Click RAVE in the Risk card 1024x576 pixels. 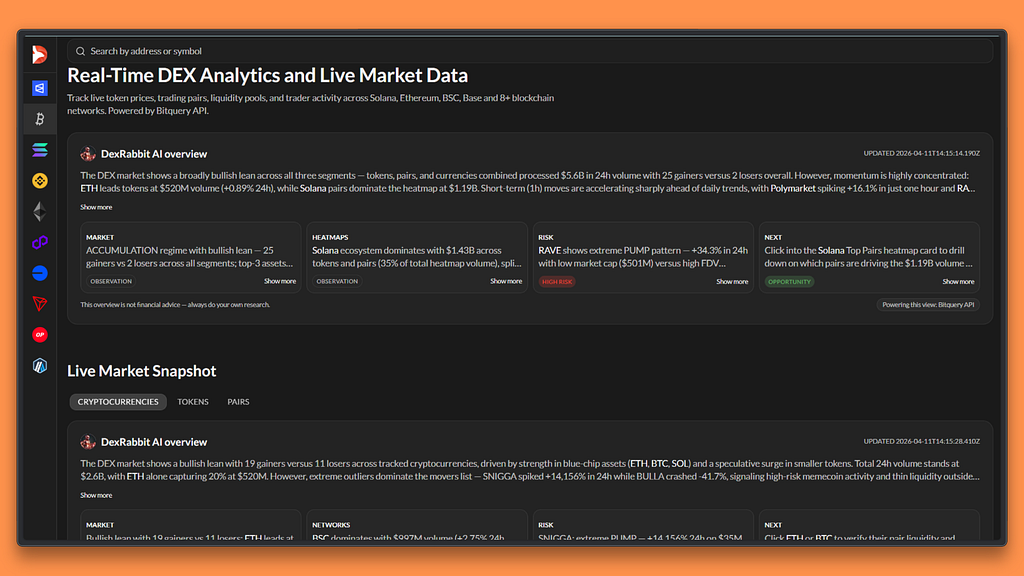549,250
